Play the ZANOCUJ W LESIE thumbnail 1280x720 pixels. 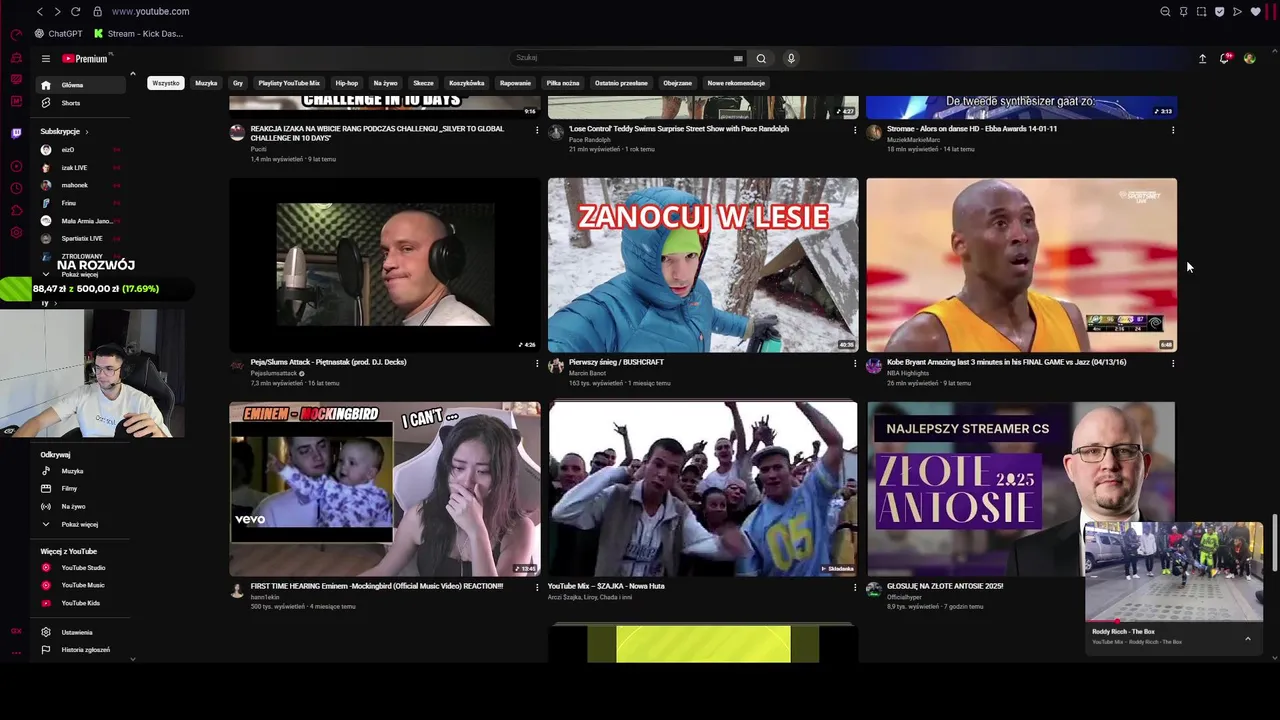(x=703, y=265)
